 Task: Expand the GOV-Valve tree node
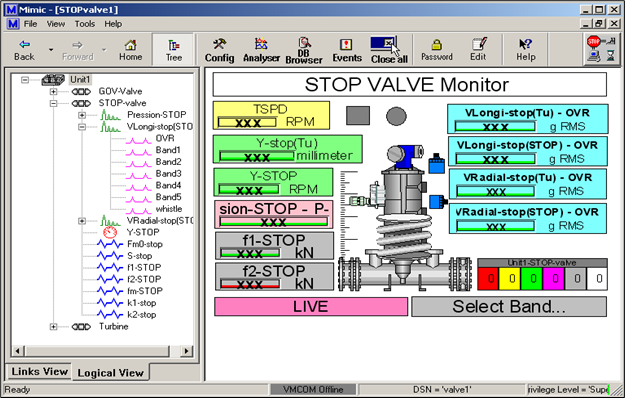(53, 92)
